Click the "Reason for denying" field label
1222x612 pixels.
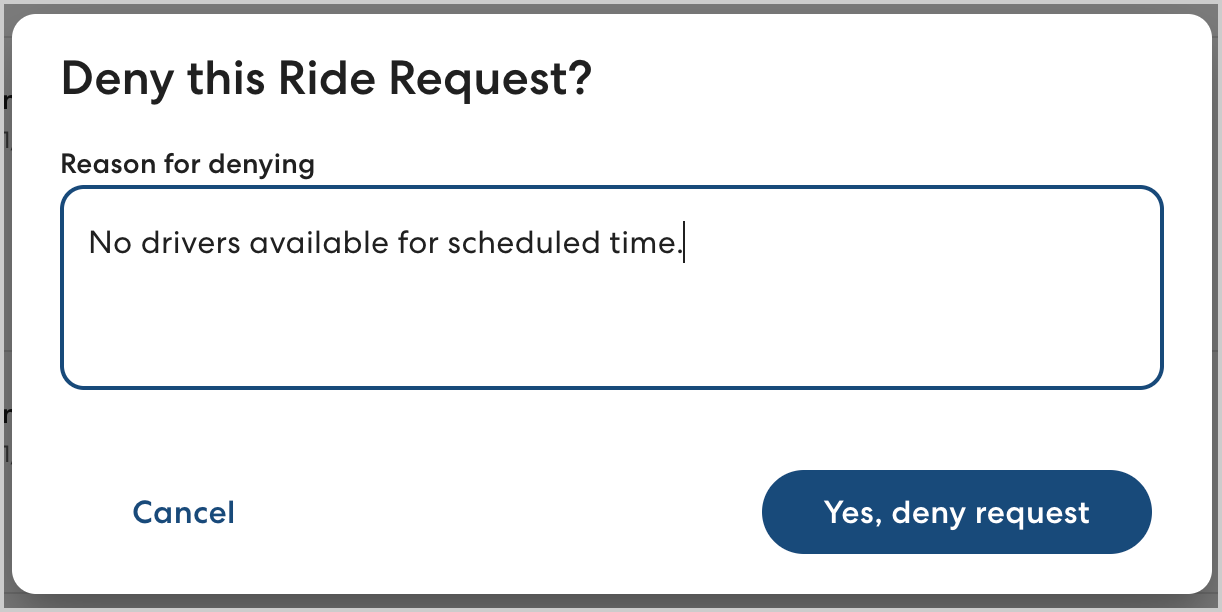coord(188,164)
